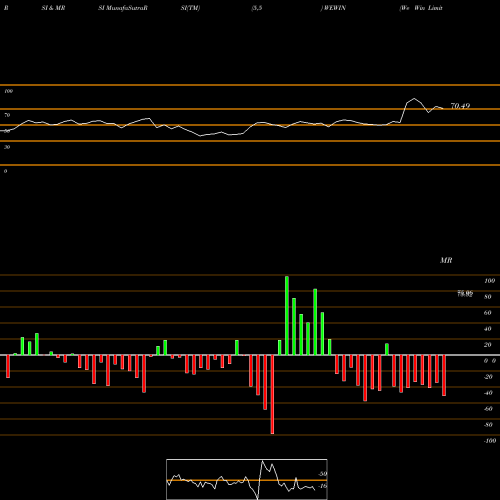
Task: Click the RSI axis label 70
Action: tap(7, 115)
